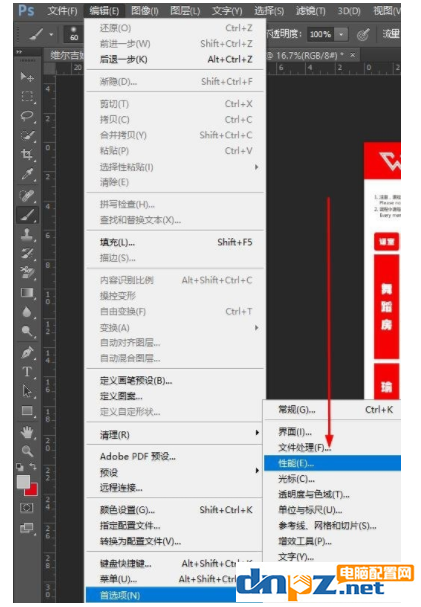This screenshot has width=421, height=607.
Task: Select the Gradient tool
Action: tap(27, 293)
